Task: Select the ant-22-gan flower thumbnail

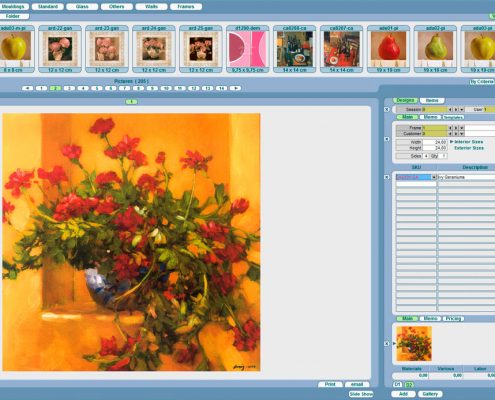Action: tap(60, 49)
